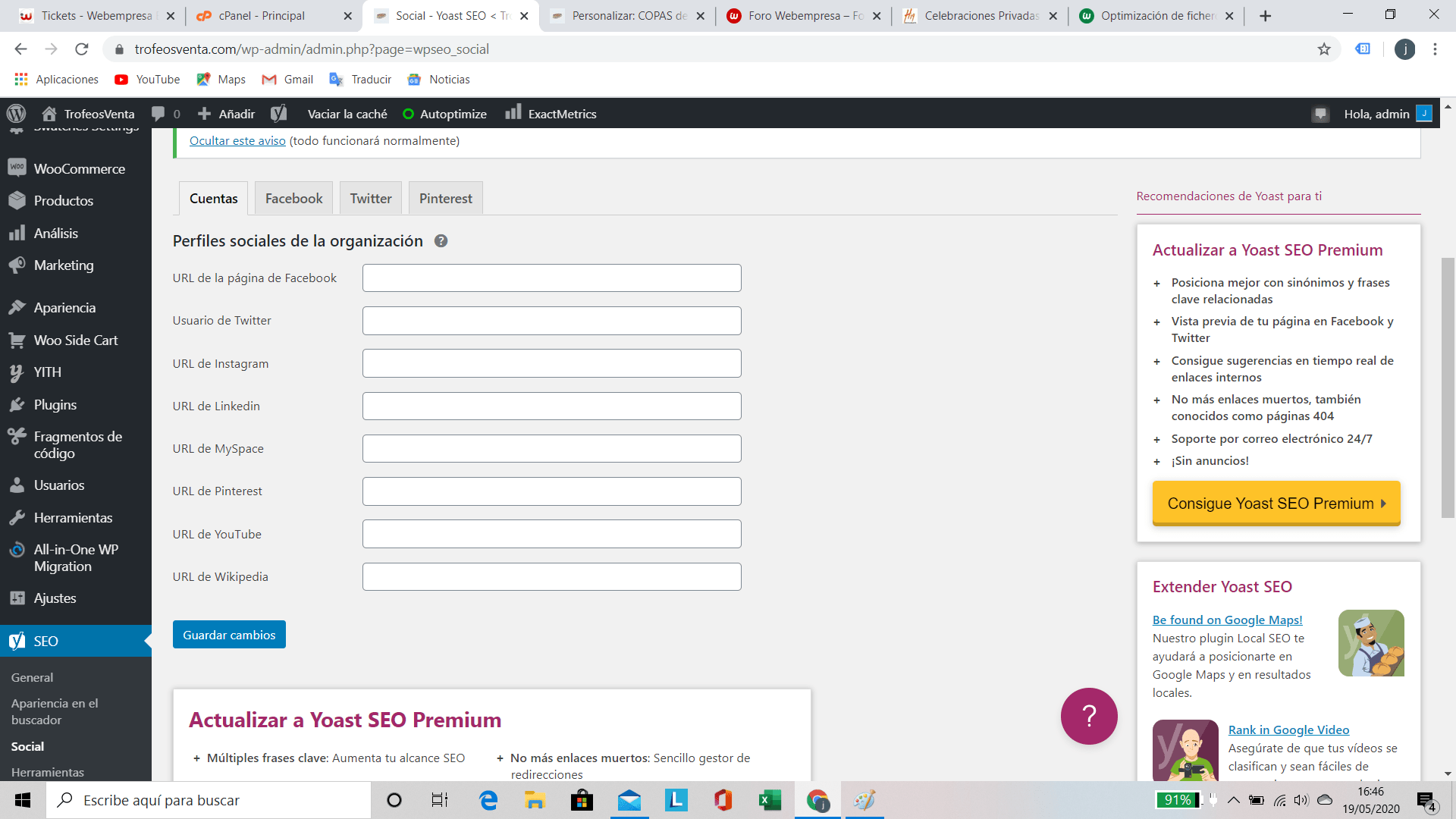Open ExactMetrics from admin bar
Screen dimensions: 1456x819
[x=551, y=114]
